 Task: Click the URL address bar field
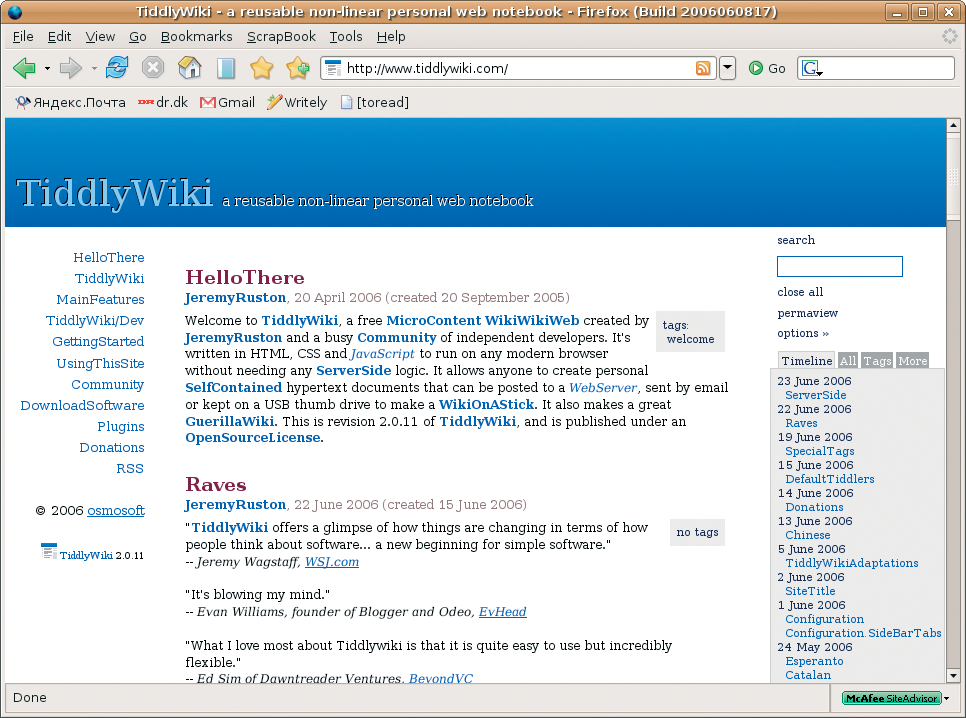point(518,68)
